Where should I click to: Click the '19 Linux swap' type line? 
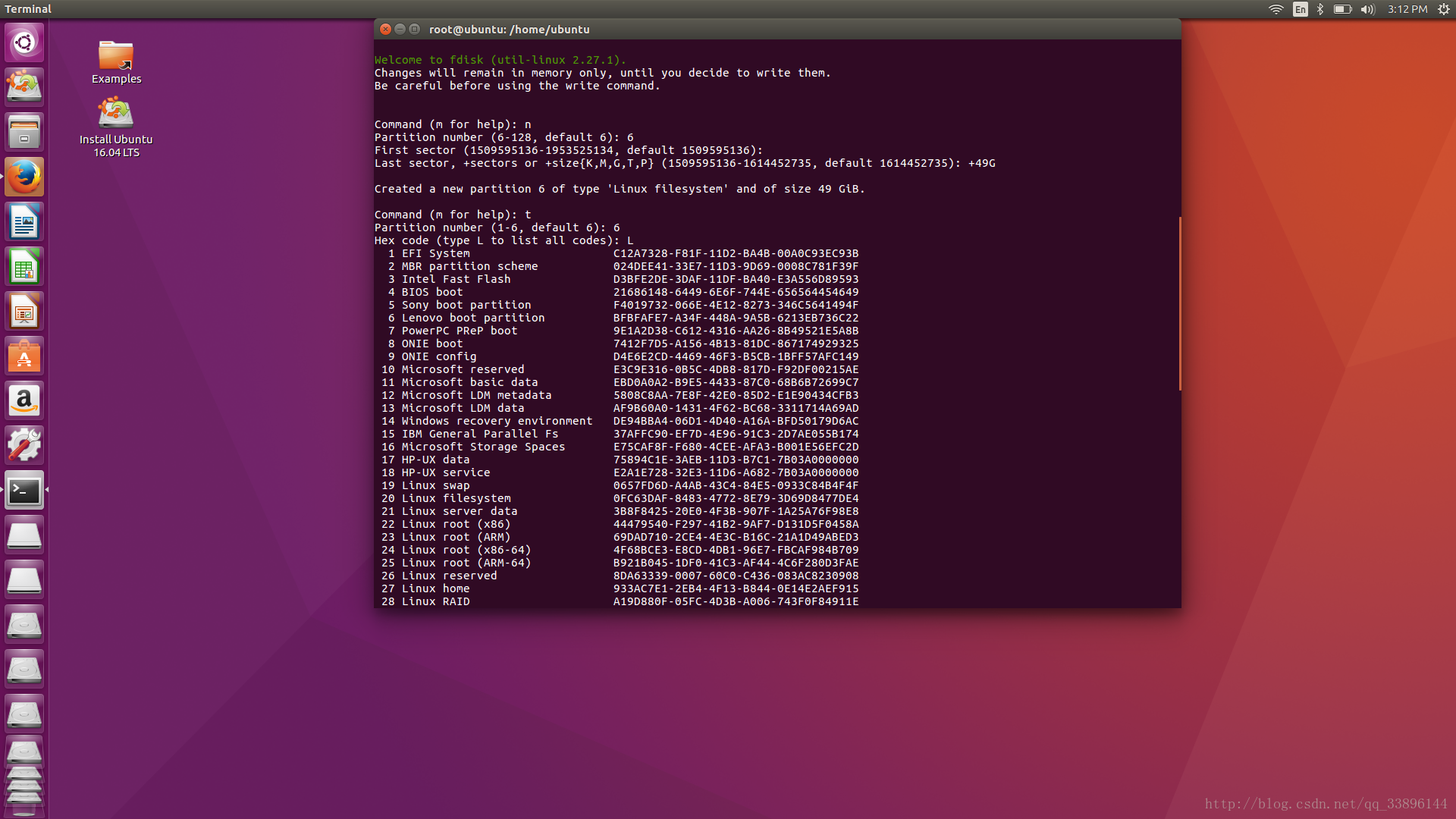tap(620, 485)
